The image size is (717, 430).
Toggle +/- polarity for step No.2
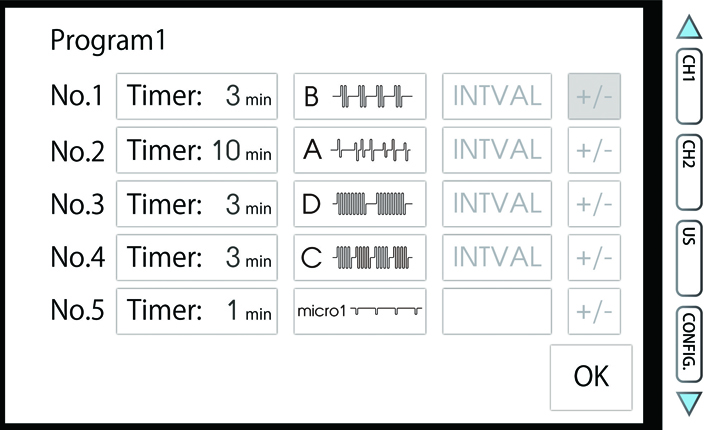point(594,150)
